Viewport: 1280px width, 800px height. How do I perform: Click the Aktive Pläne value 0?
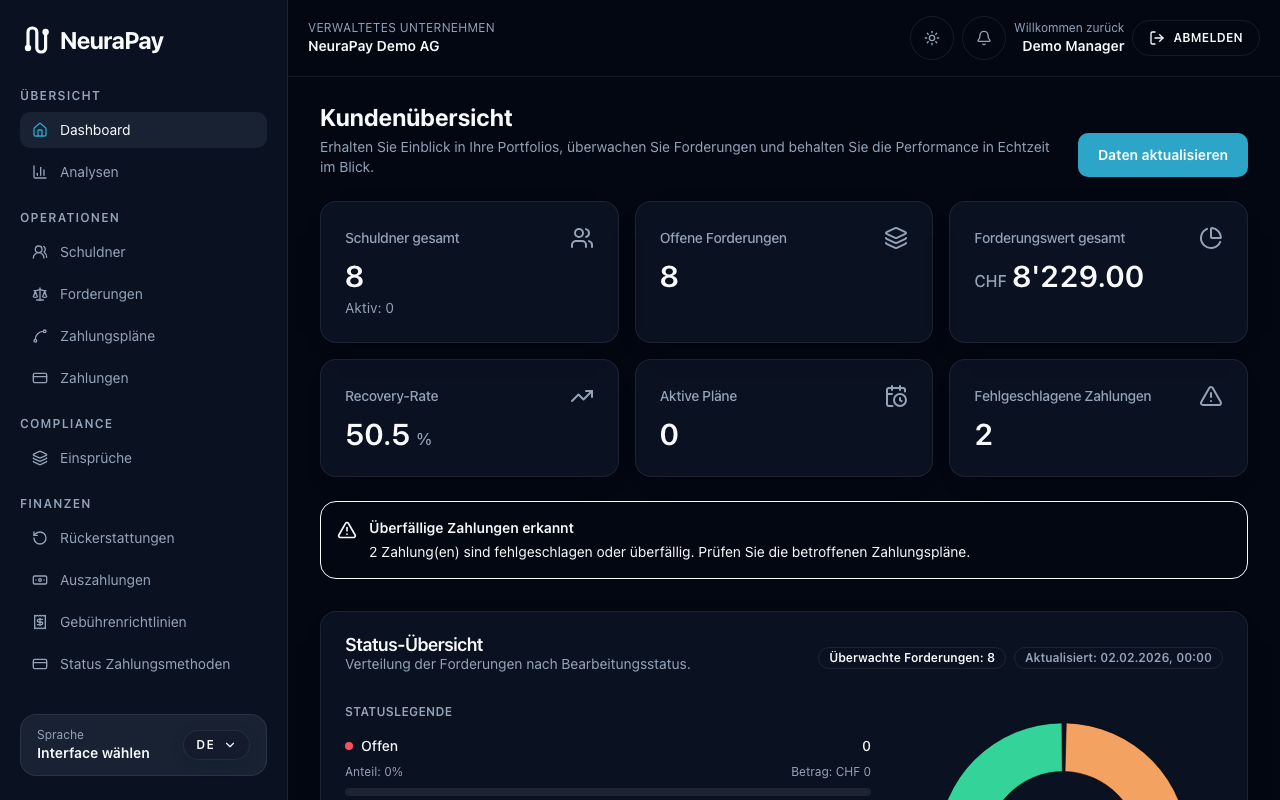[670, 435]
